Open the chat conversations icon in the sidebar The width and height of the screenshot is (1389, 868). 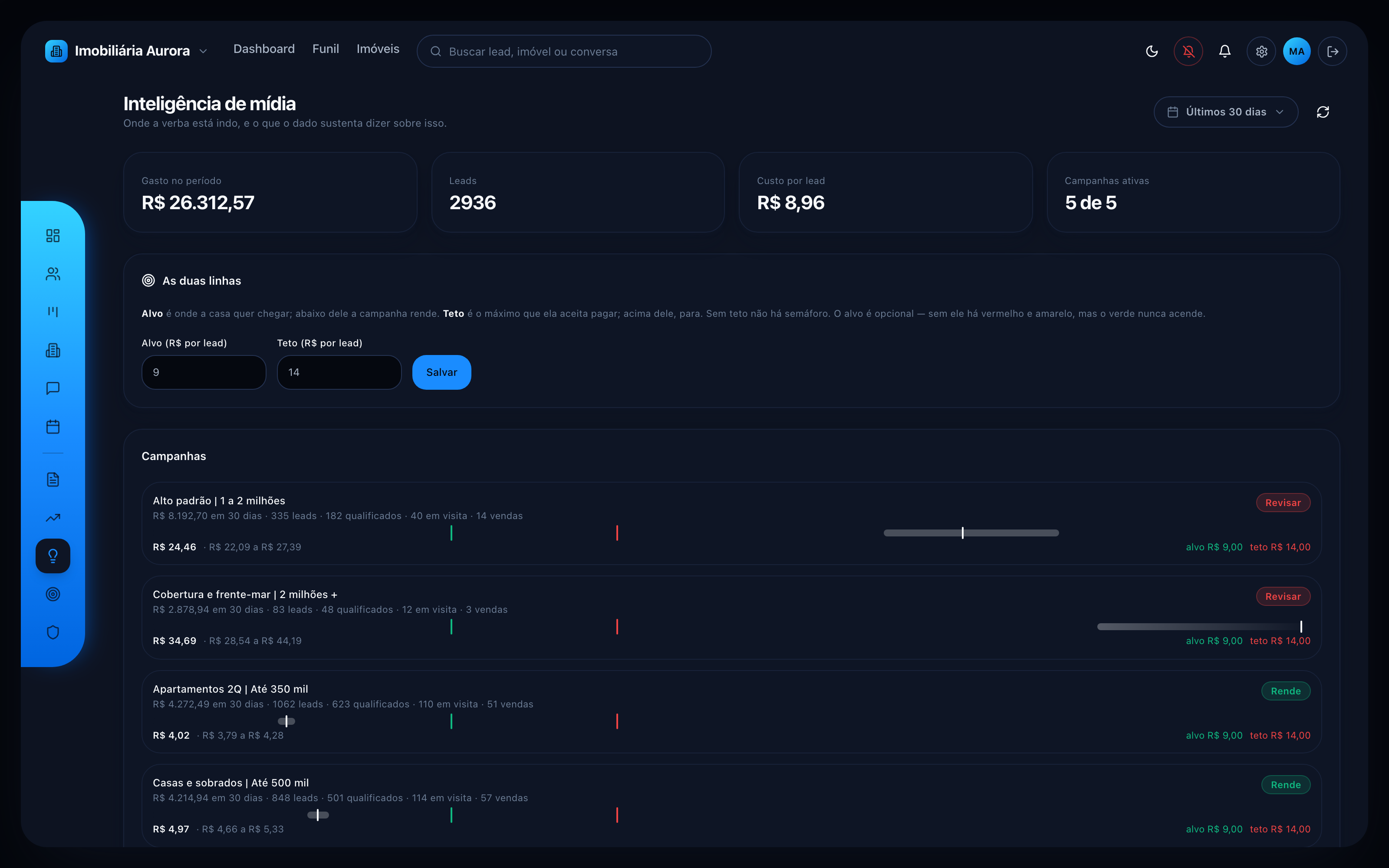pos(53,388)
